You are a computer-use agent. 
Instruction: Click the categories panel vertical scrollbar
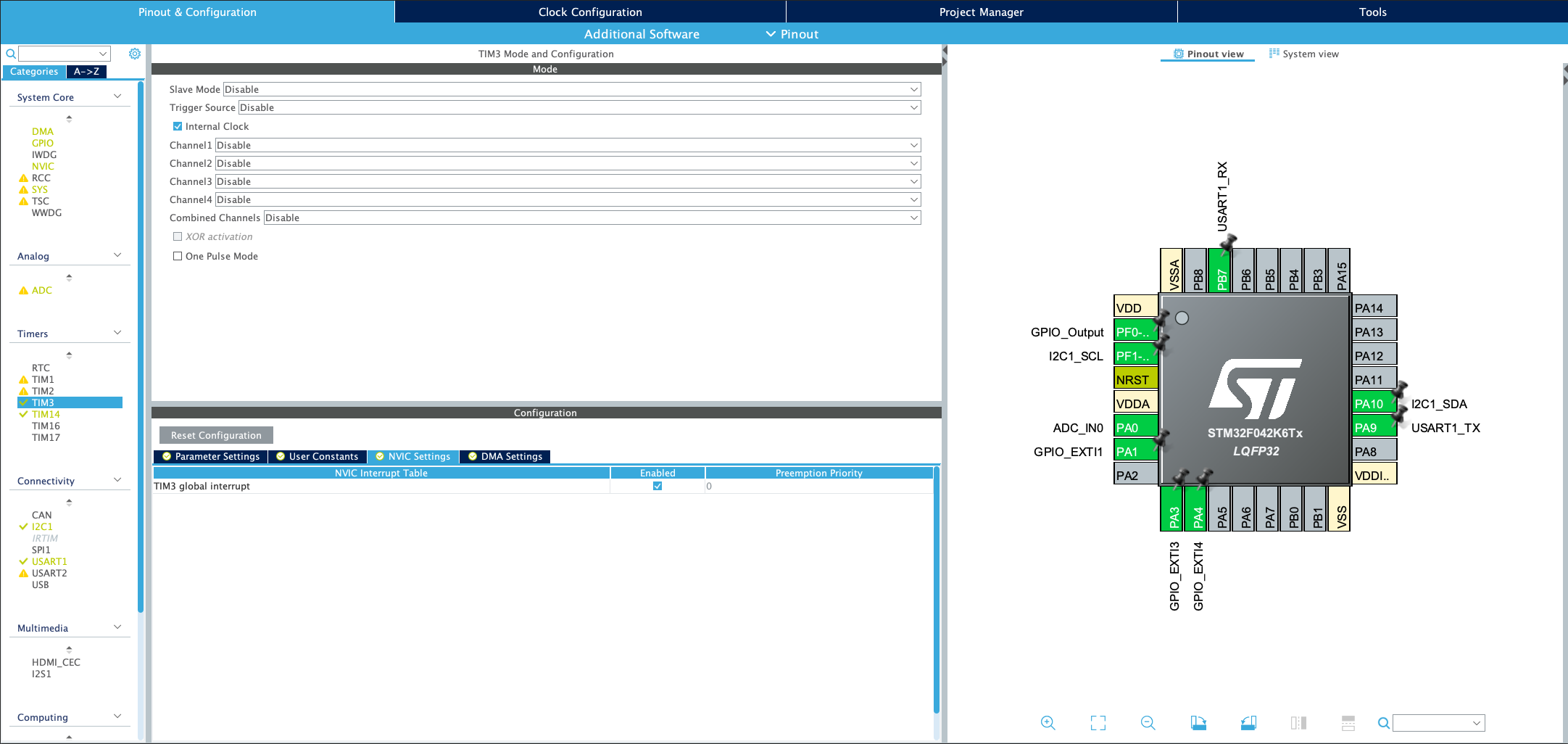[141, 348]
